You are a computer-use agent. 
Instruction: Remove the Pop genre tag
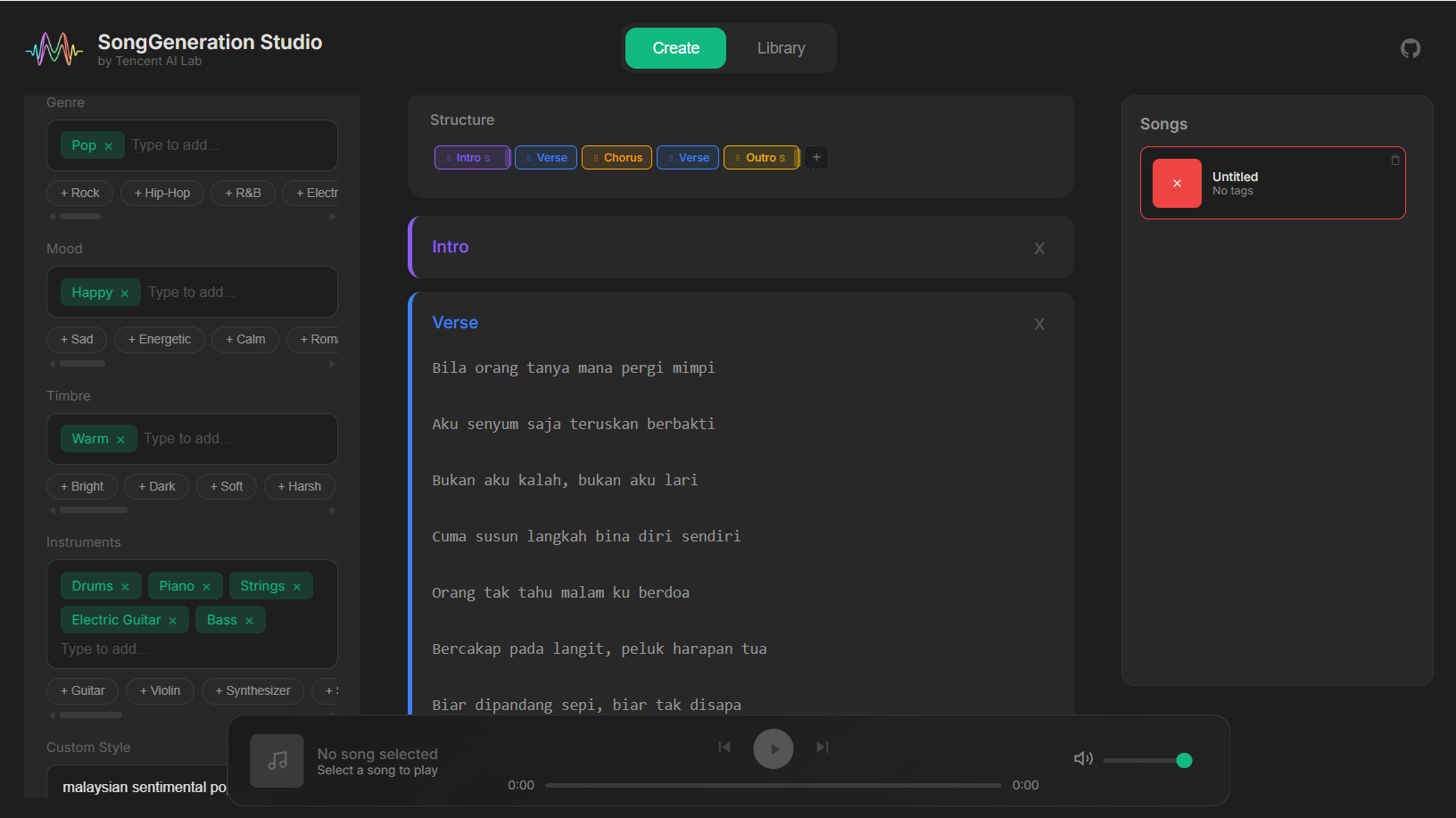click(108, 146)
